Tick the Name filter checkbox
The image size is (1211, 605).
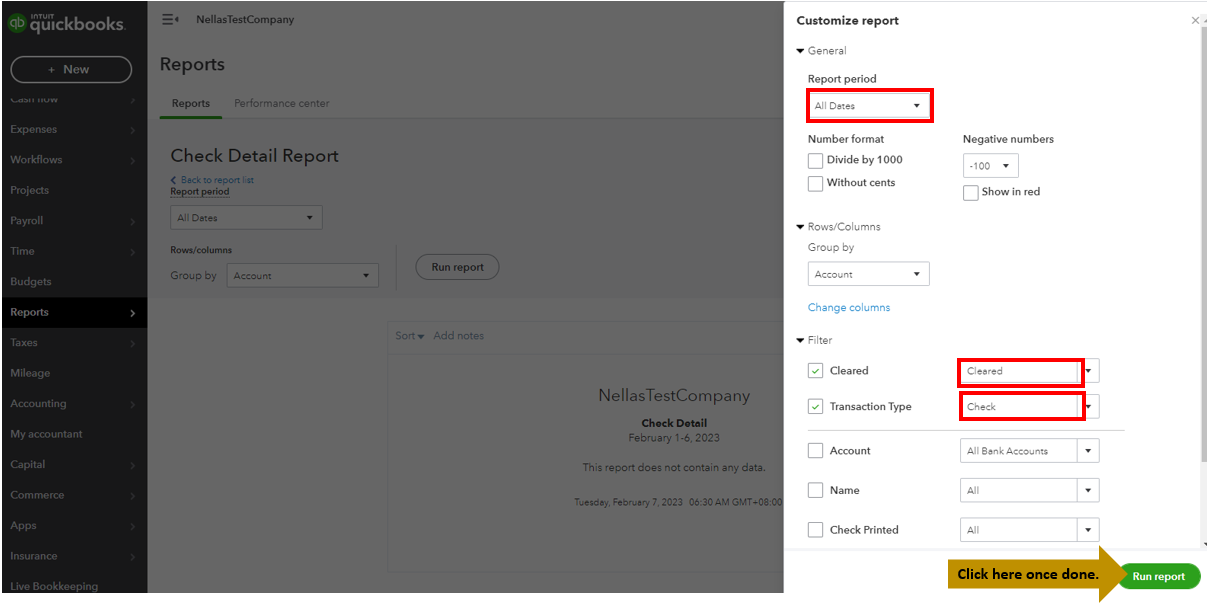point(815,491)
